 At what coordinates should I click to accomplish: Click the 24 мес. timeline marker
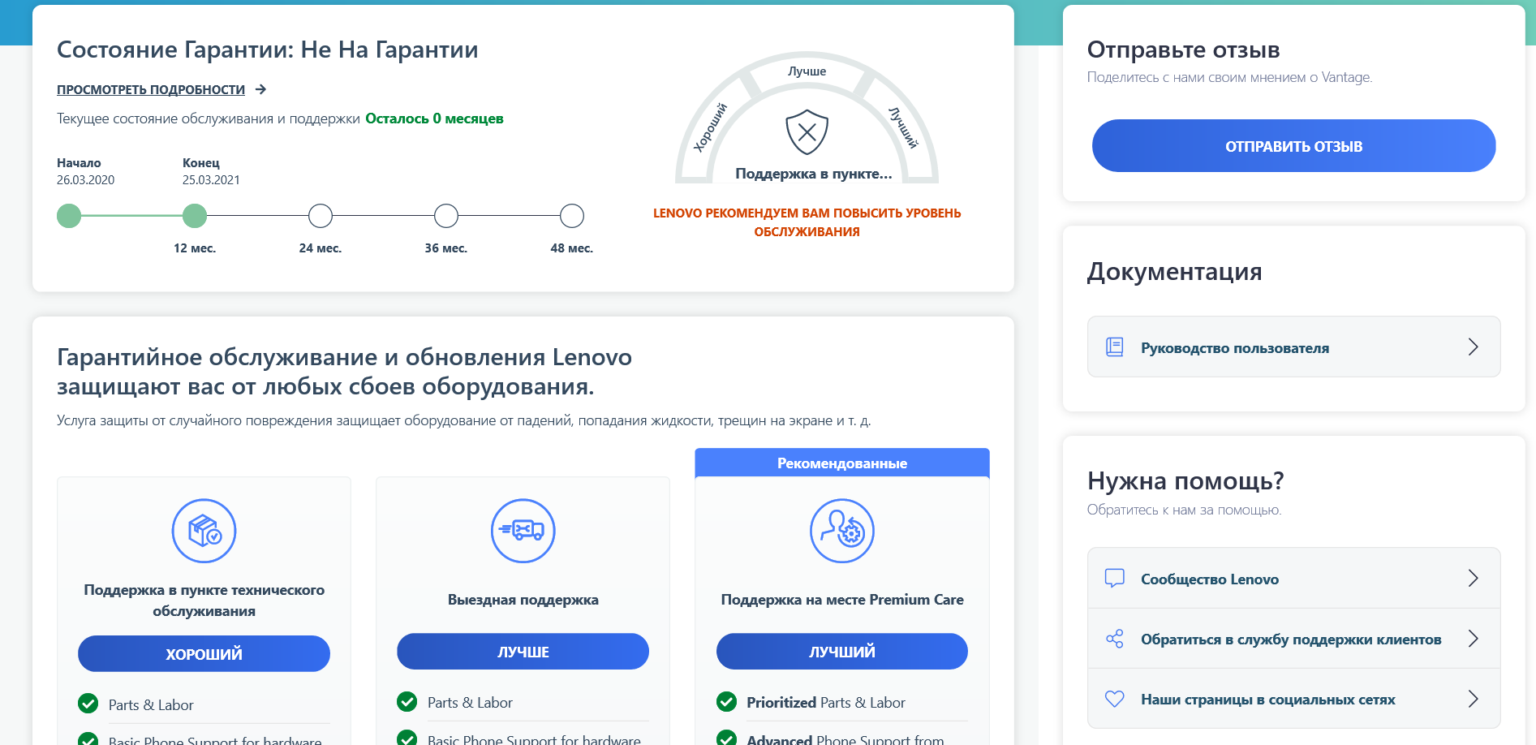click(320, 216)
